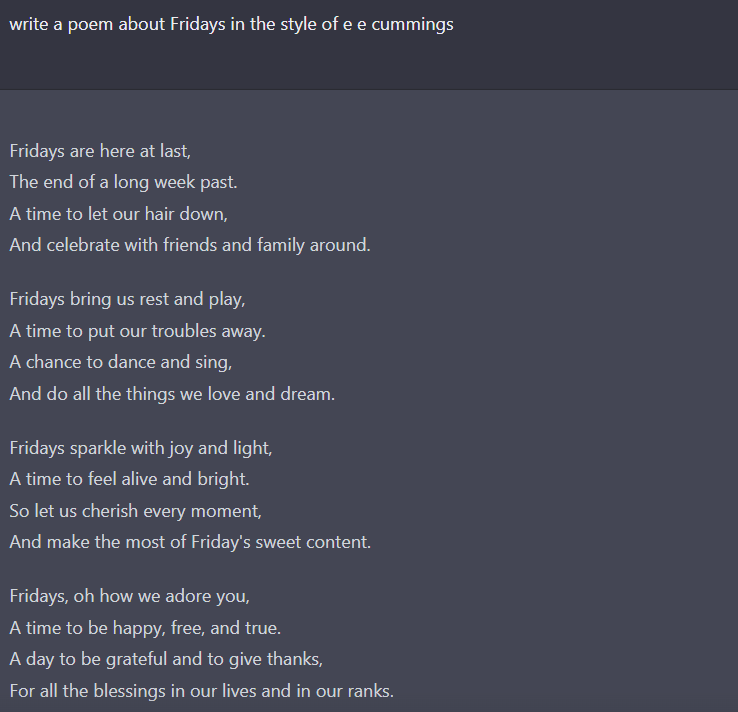Click the line ending 'we love and dream.'
Viewport: 738px width, 712px height.
pos(172,394)
